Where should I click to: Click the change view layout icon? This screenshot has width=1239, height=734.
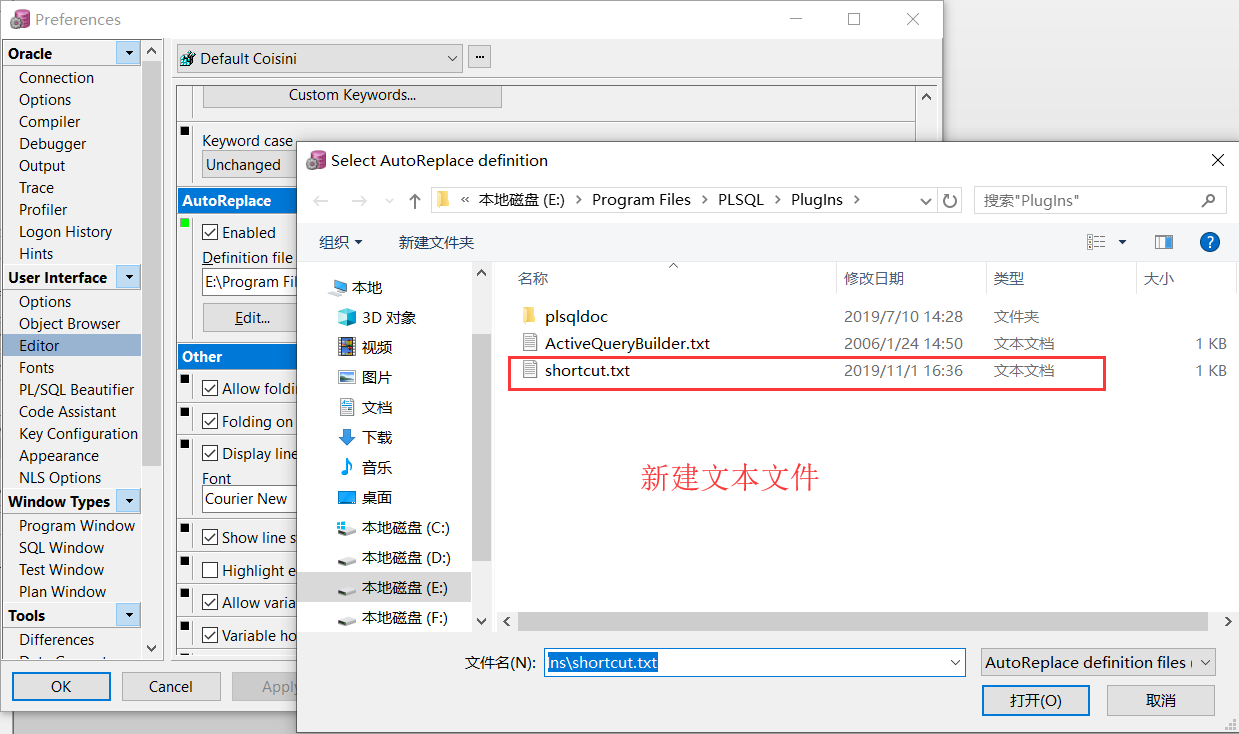tap(1097, 242)
